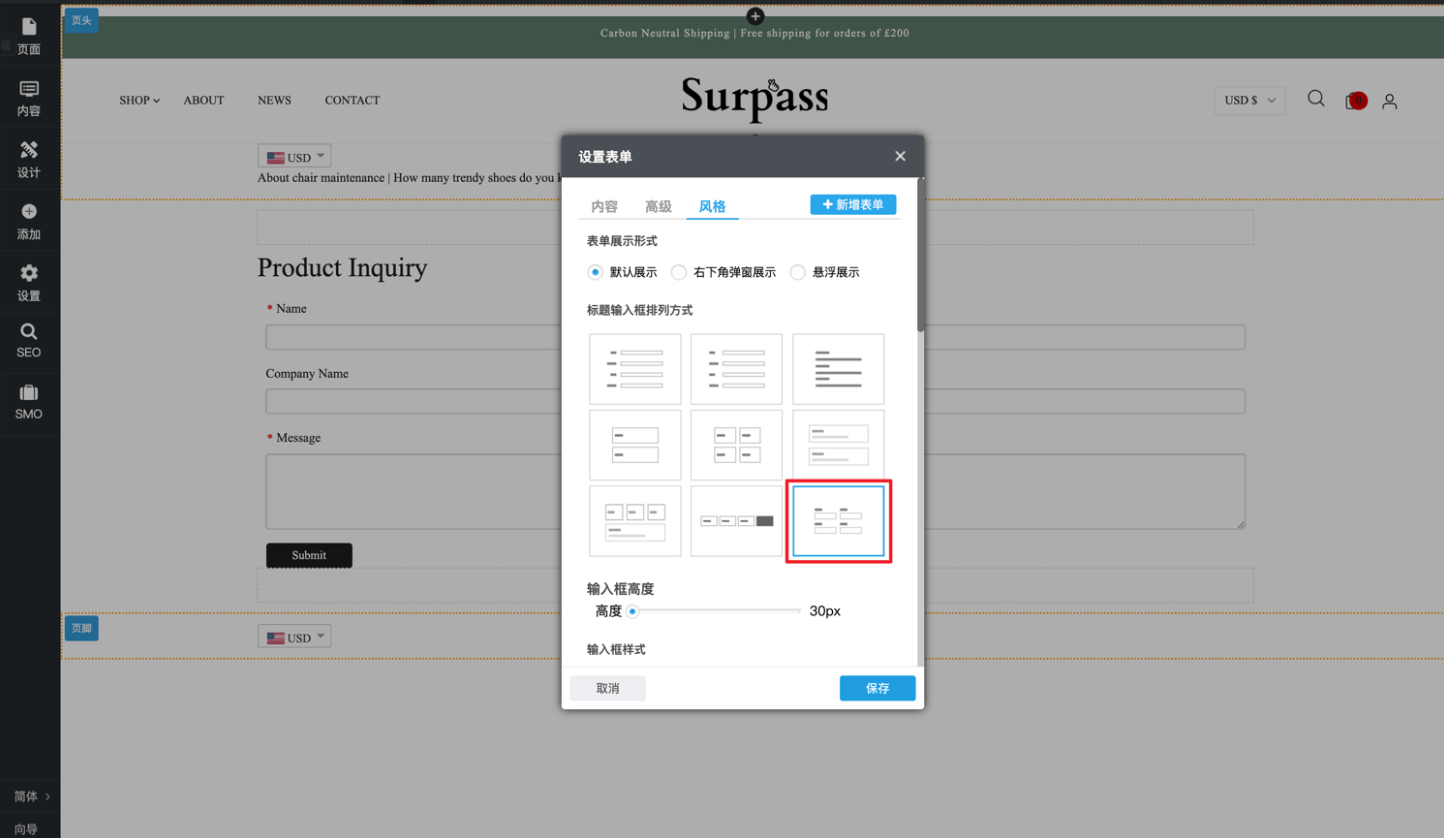
Task: Expand the 简体 language selector
Action: (31, 796)
